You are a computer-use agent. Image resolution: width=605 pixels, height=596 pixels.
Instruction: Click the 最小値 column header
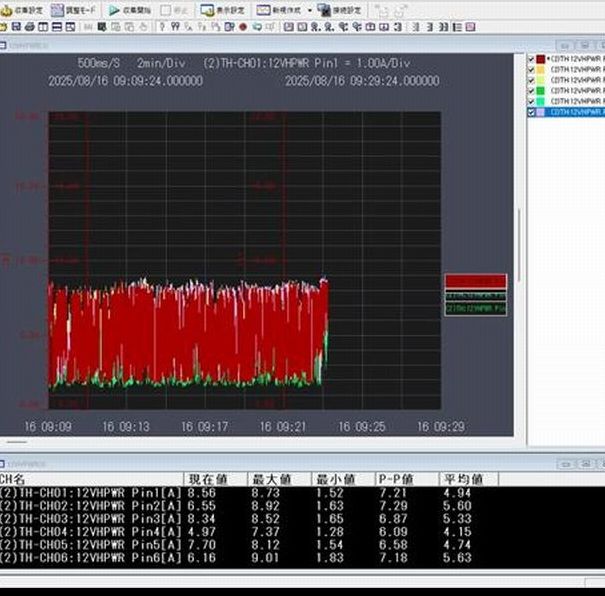[343, 480]
